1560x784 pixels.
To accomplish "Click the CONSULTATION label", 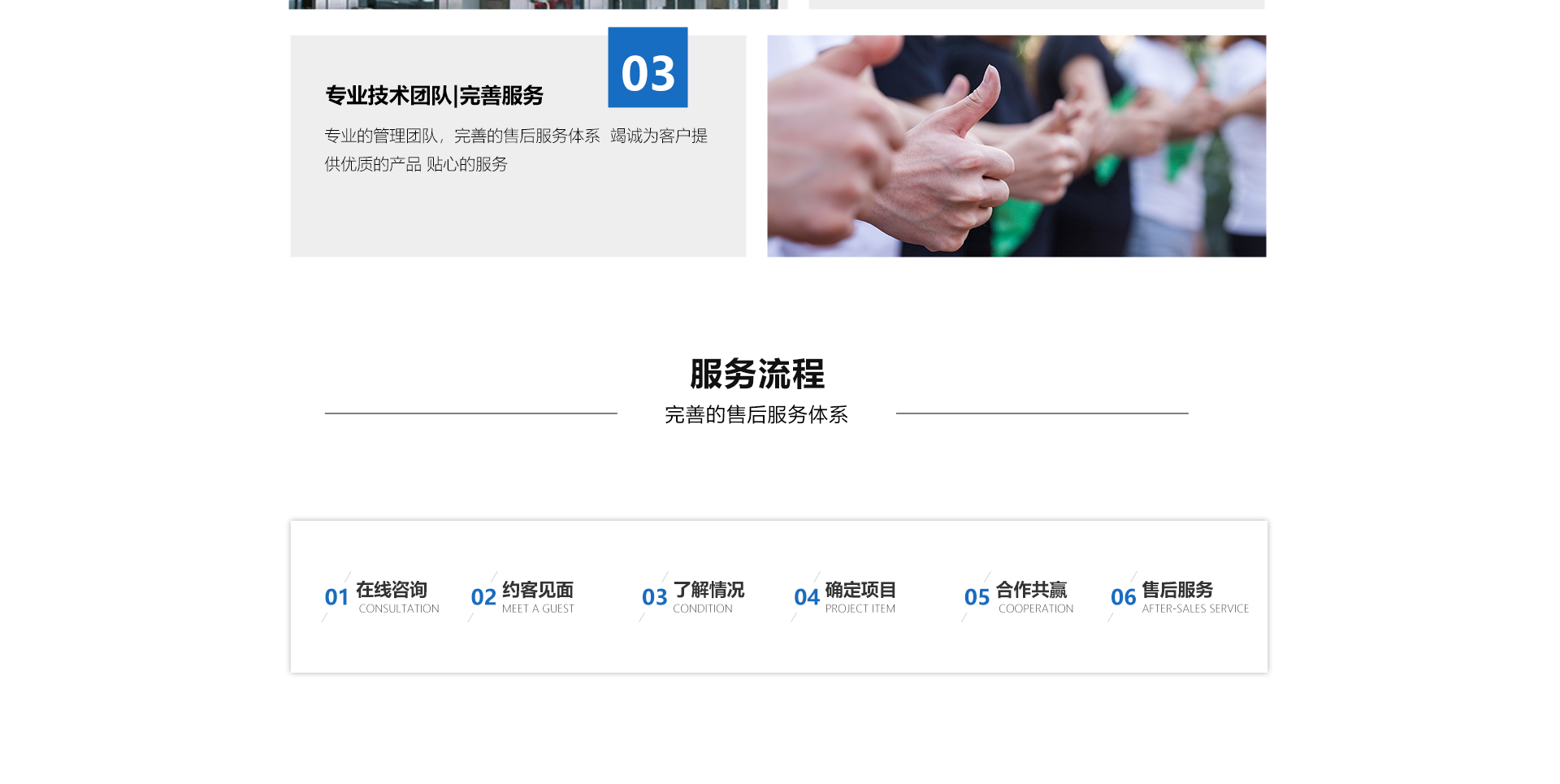I will [x=399, y=609].
